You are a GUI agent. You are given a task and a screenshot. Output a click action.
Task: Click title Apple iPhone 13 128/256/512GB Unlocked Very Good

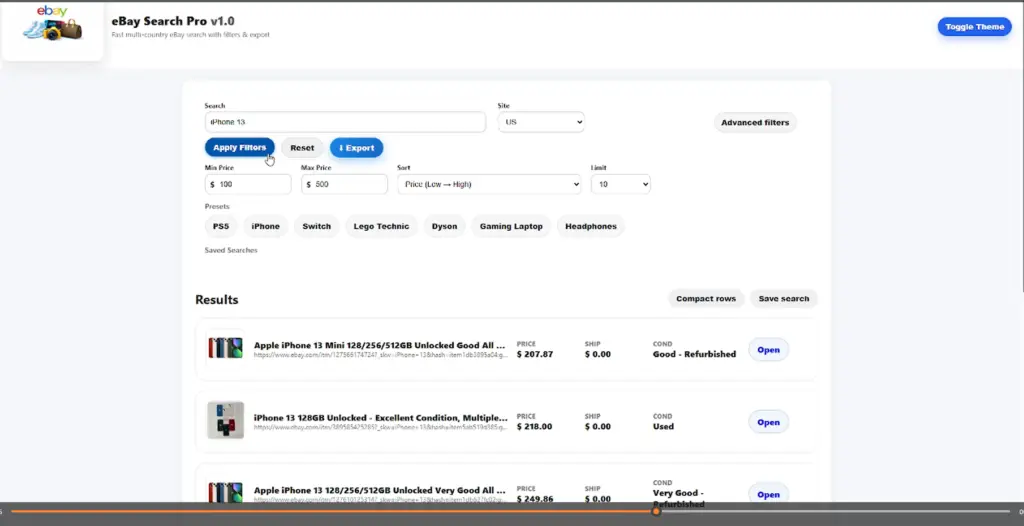[x=379, y=490]
